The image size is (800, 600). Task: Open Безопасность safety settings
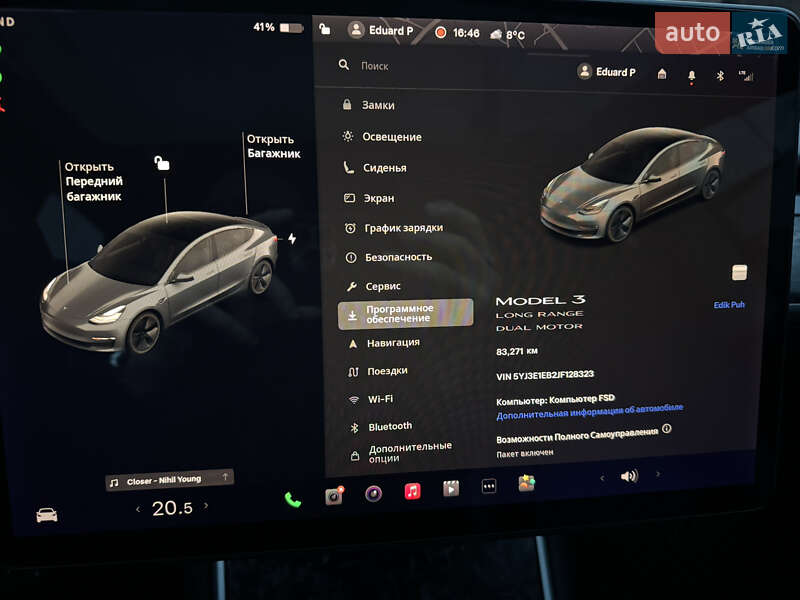[388, 257]
